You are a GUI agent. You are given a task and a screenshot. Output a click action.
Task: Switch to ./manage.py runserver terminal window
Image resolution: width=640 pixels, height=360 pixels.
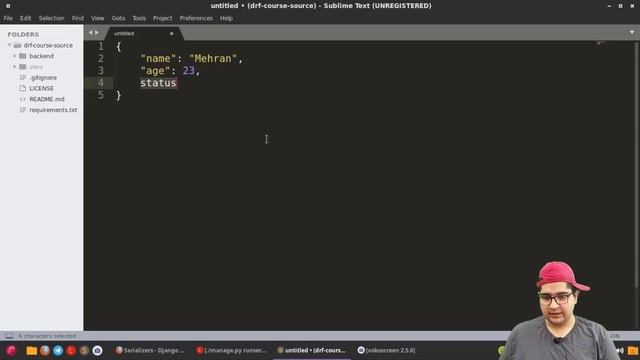(231, 350)
